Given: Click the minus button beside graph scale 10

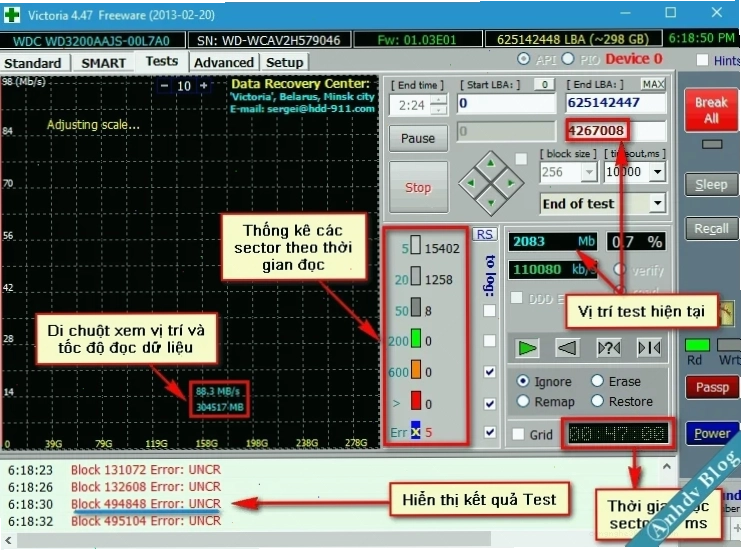Looking at the screenshot, I should (x=164, y=86).
